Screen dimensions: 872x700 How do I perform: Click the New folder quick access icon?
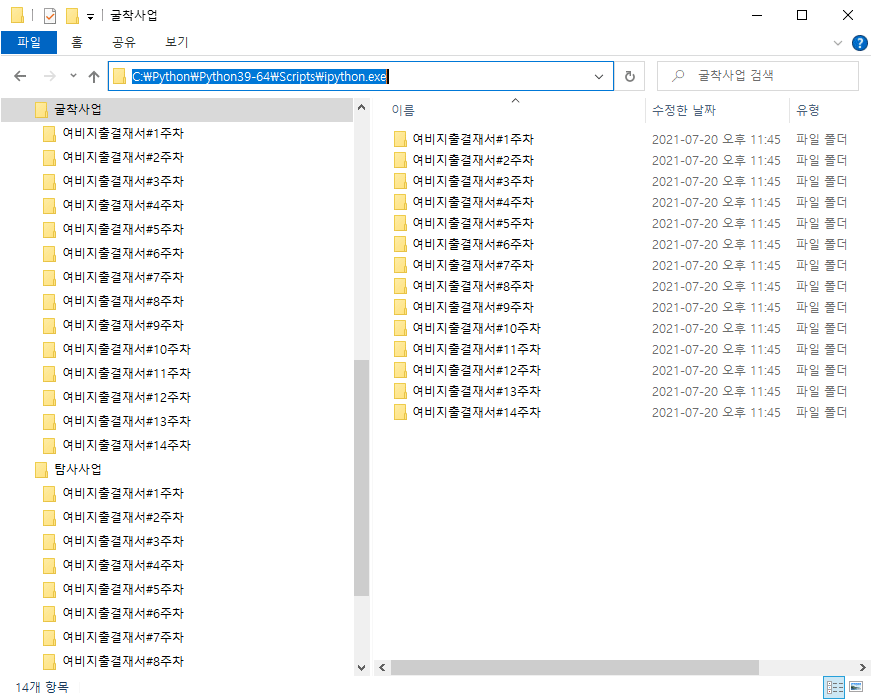pos(72,16)
